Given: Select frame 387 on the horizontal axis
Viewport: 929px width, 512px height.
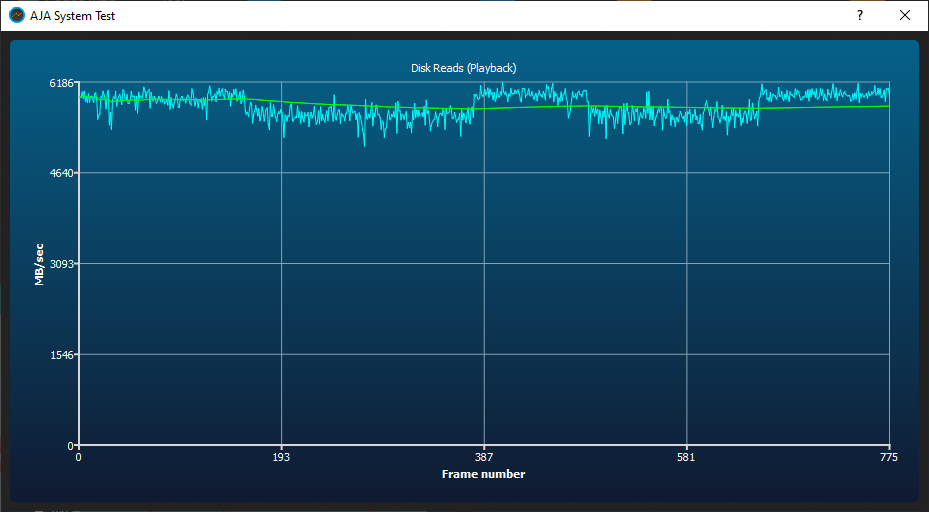Looking at the screenshot, I should pos(484,458).
